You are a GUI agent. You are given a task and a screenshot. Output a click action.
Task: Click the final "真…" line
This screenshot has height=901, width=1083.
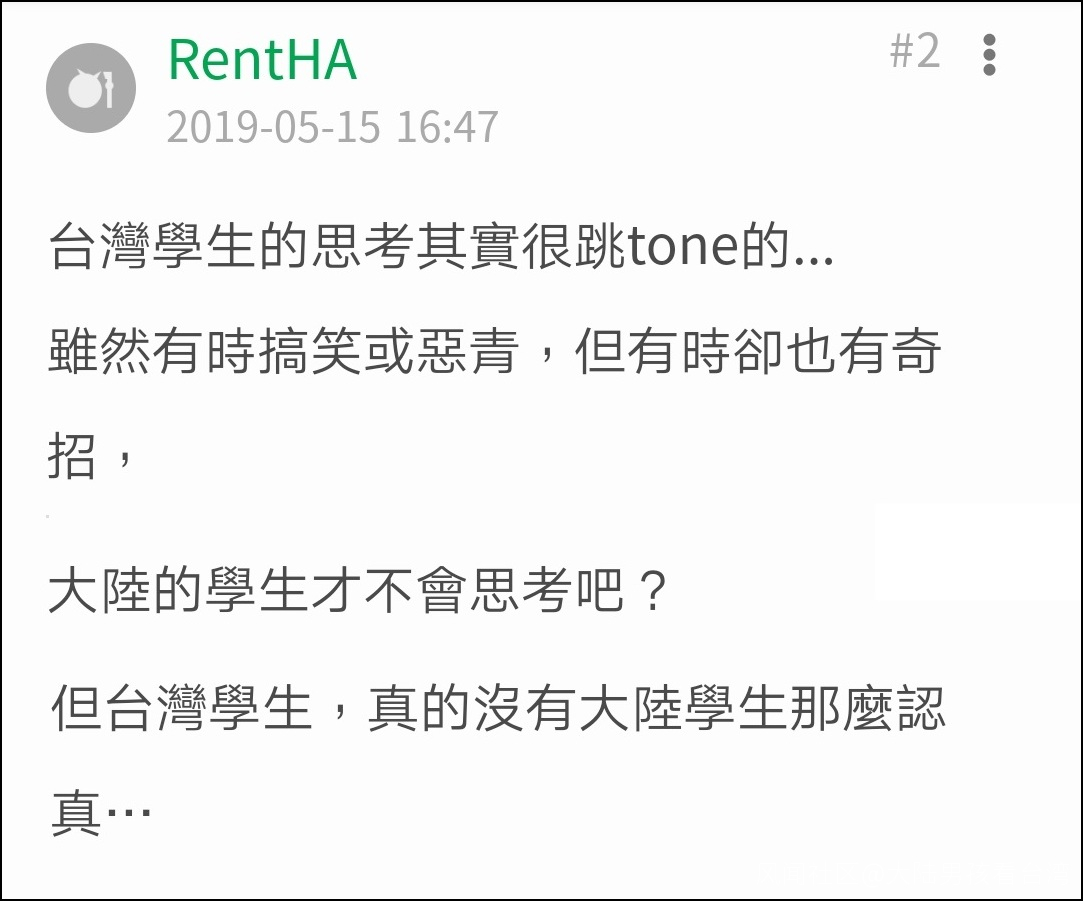(100, 813)
